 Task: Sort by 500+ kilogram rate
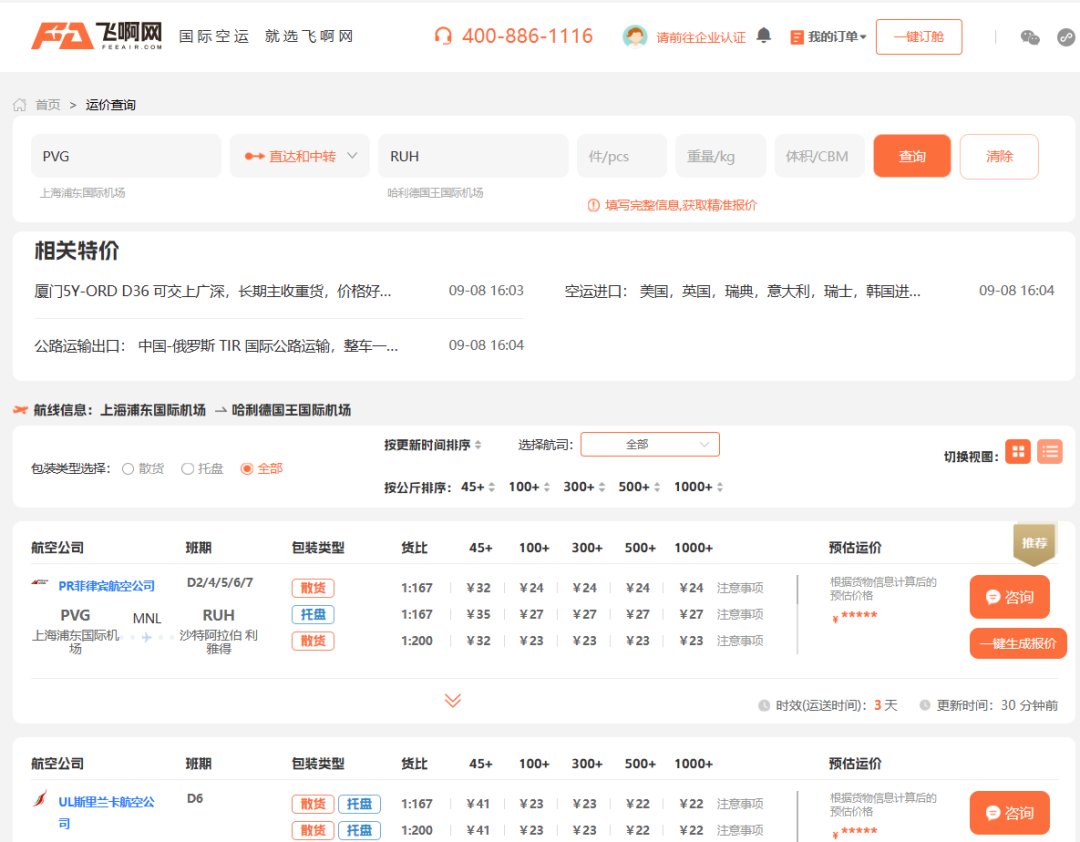coord(638,487)
